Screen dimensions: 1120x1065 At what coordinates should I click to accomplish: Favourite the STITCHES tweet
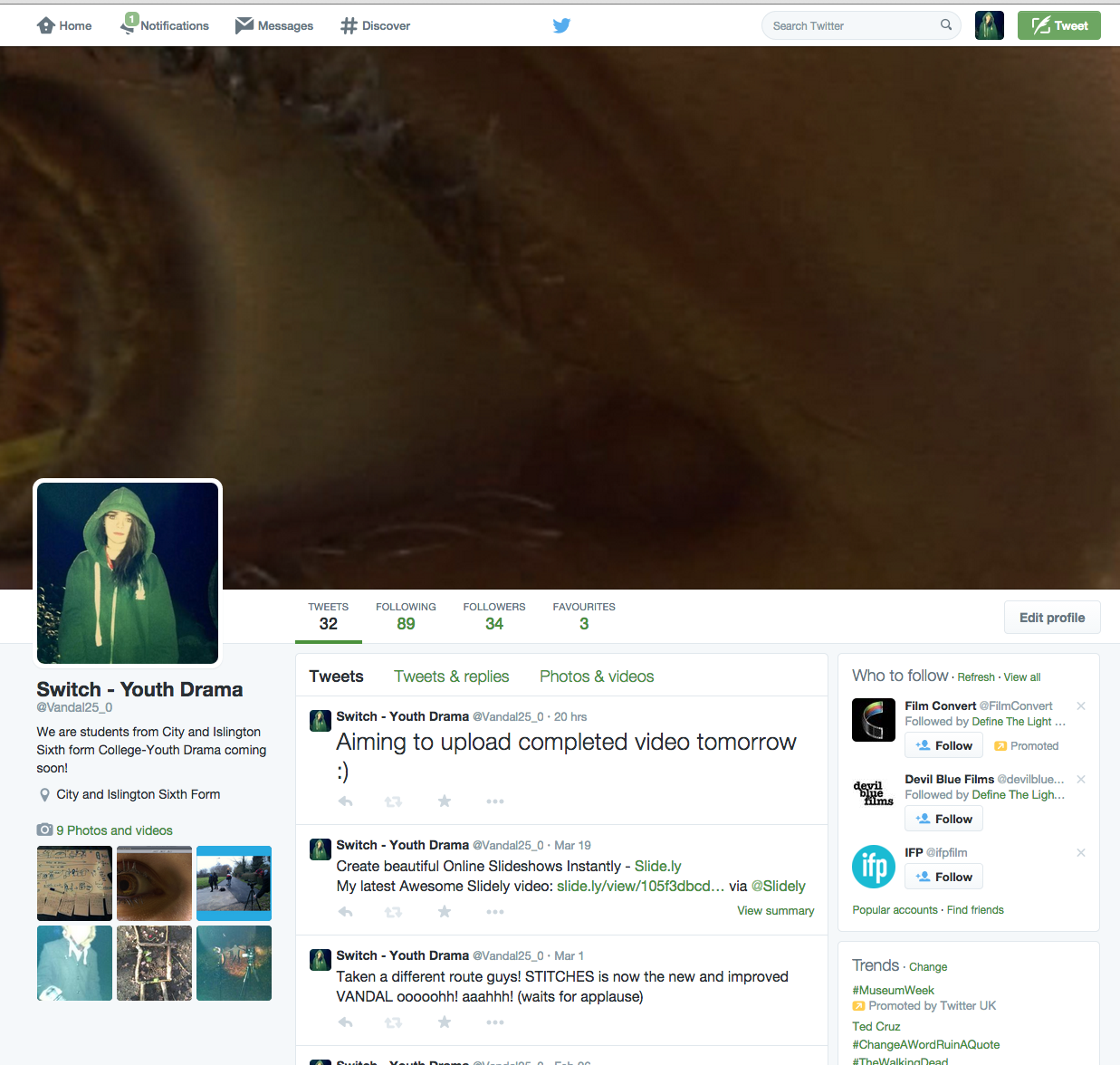coord(445,1022)
